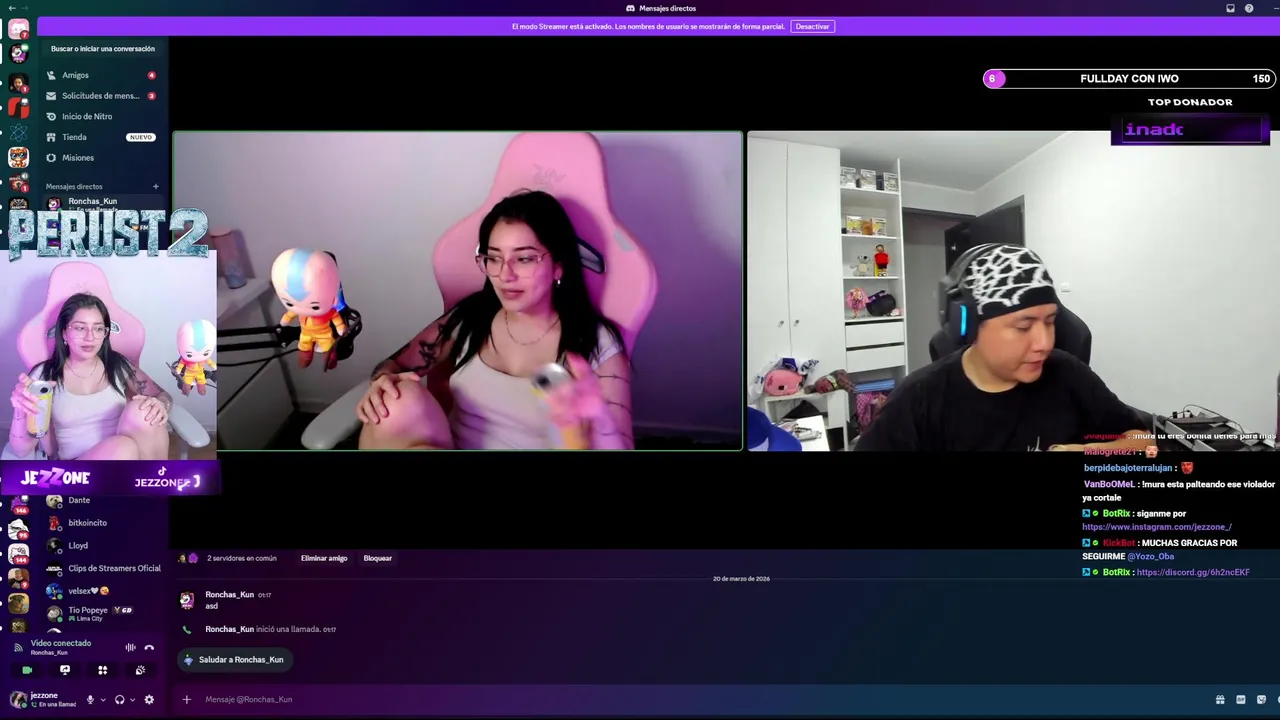Screen dimensions: 1280x720
Task: Focus the man with headphones video tile
Action: tap(1013, 291)
